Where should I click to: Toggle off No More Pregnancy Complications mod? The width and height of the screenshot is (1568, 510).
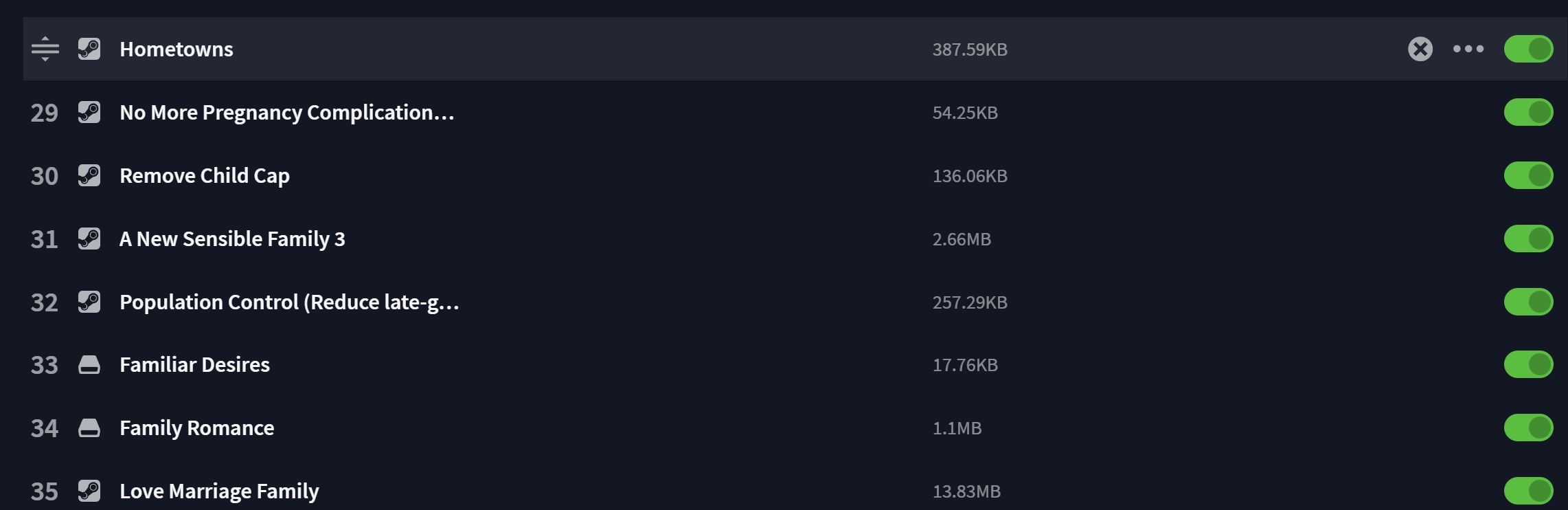(1529, 112)
